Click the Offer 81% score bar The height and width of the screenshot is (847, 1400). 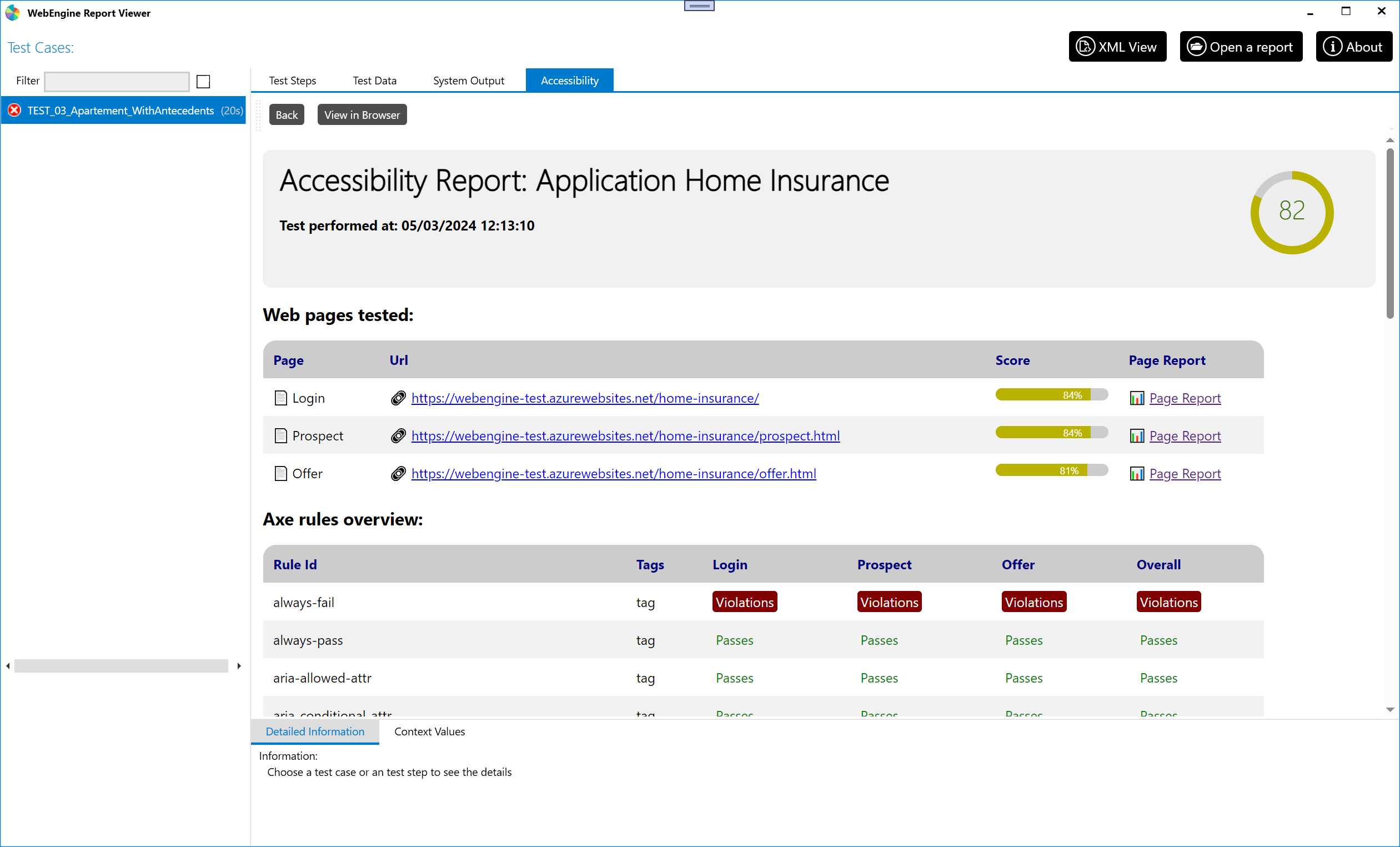[1052, 470]
